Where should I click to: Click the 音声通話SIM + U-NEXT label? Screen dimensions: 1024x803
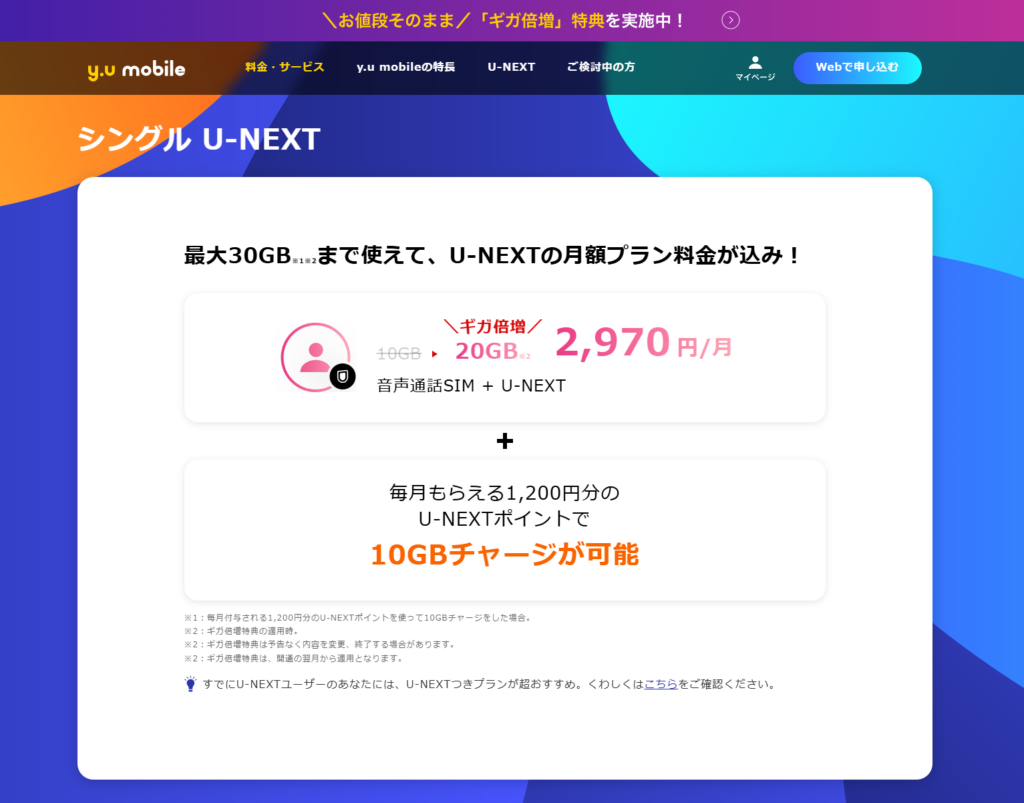pyautogui.click(x=471, y=386)
